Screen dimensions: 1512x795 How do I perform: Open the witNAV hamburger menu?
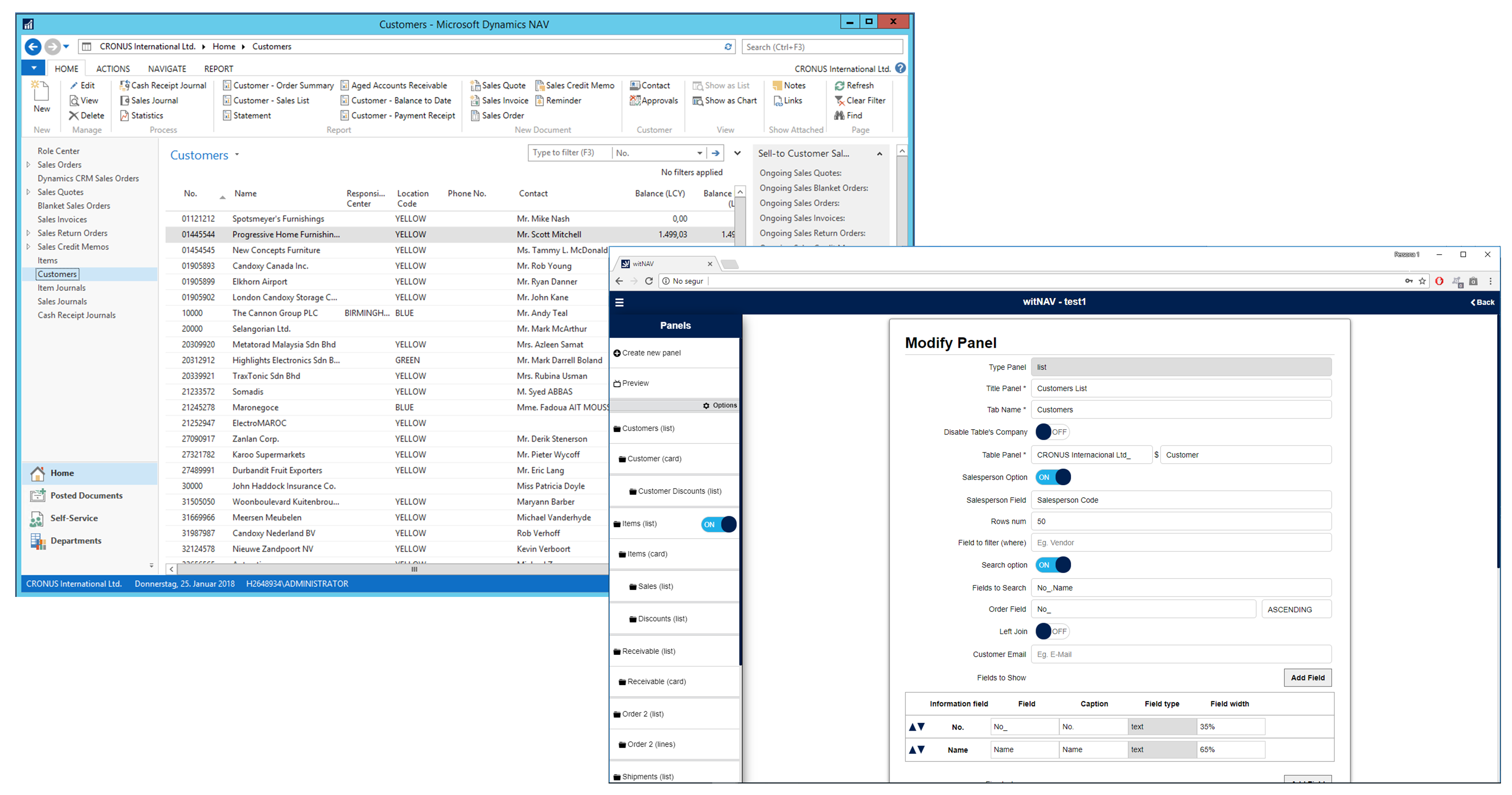click(x=619, y=302)
